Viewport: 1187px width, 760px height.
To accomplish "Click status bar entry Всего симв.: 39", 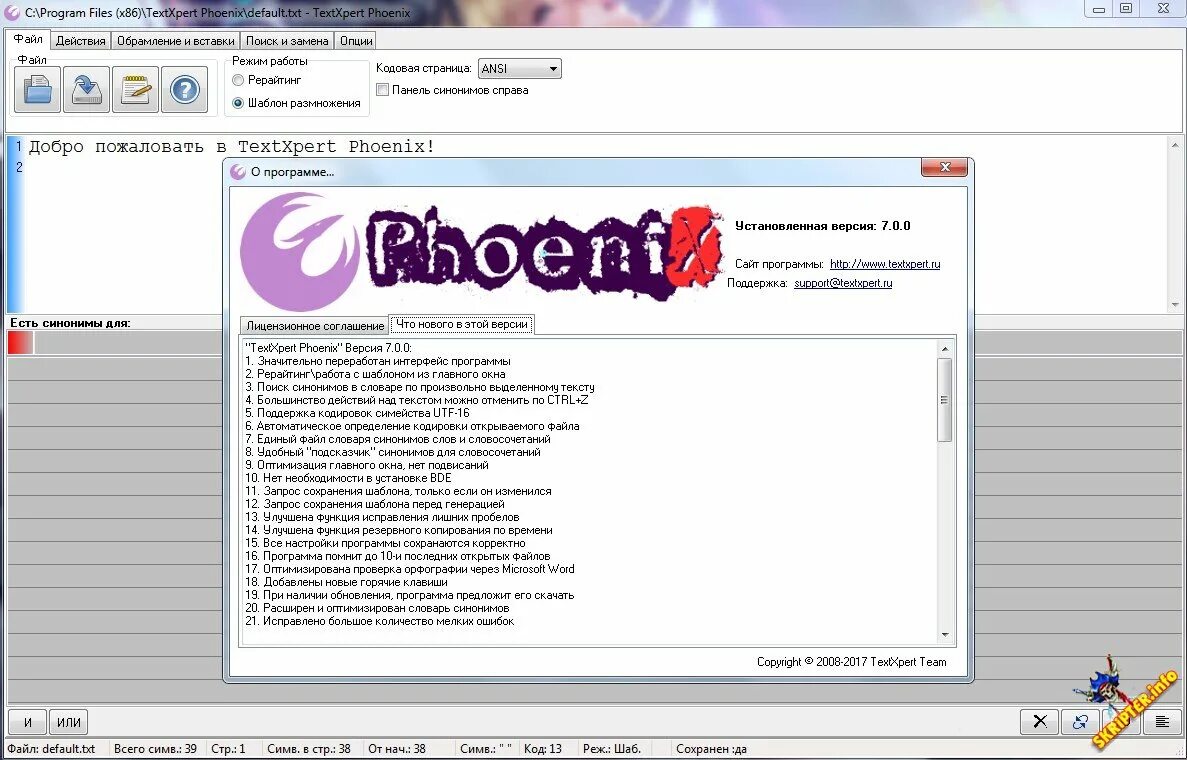I will (x=155, y=749).
